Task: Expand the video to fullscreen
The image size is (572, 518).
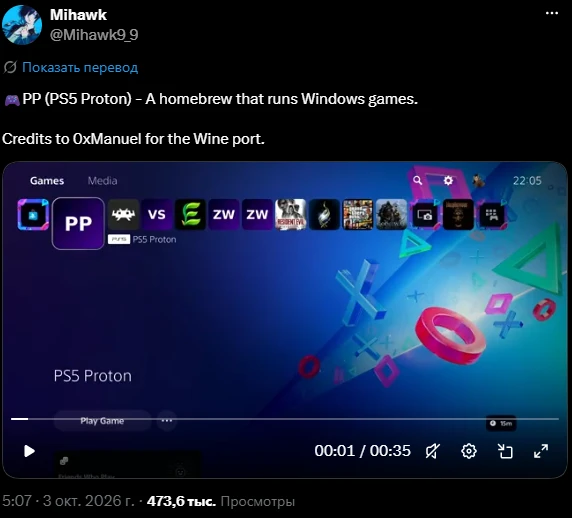Action: click(541, 451)
